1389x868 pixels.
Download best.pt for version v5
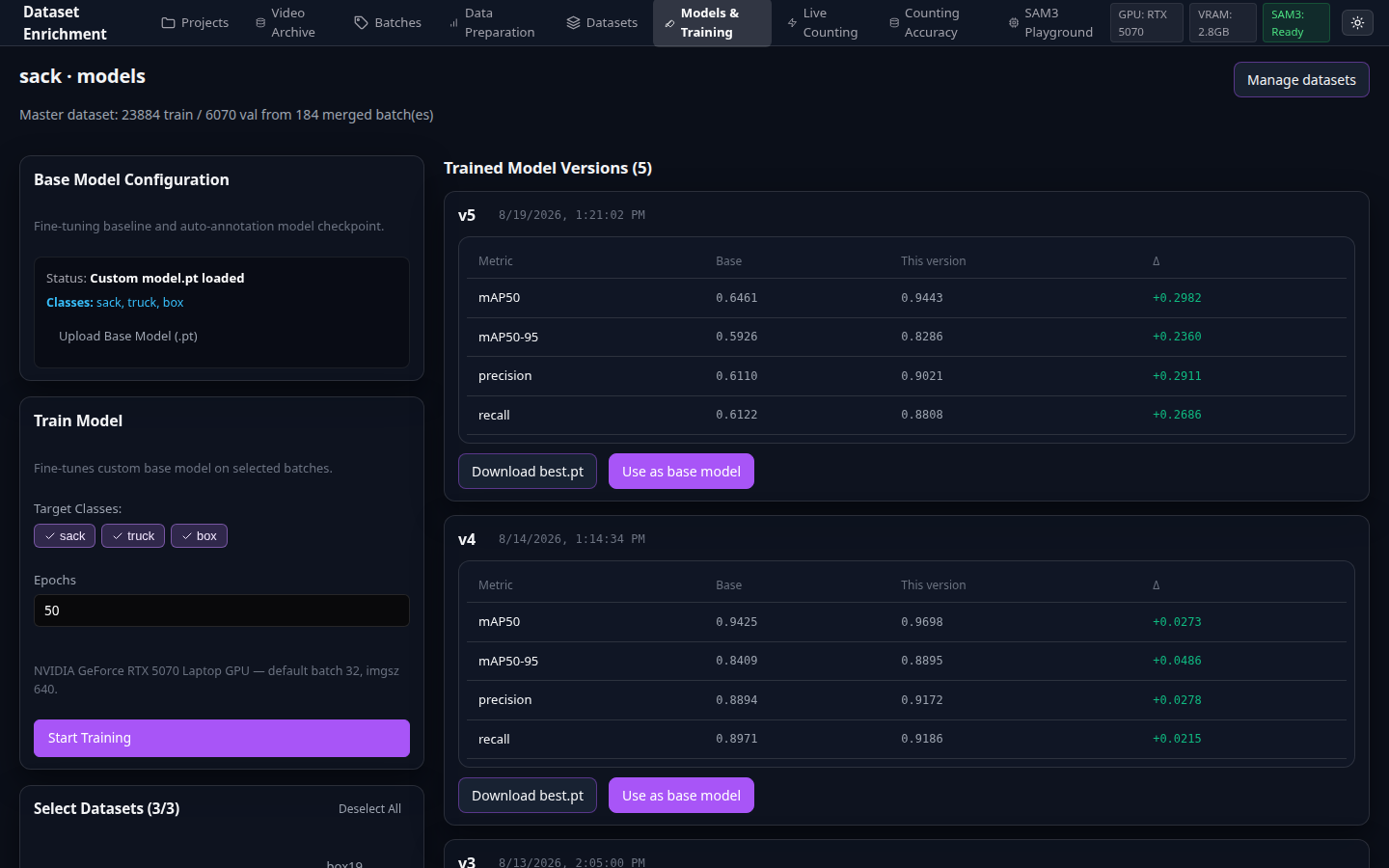pos(528,472)
